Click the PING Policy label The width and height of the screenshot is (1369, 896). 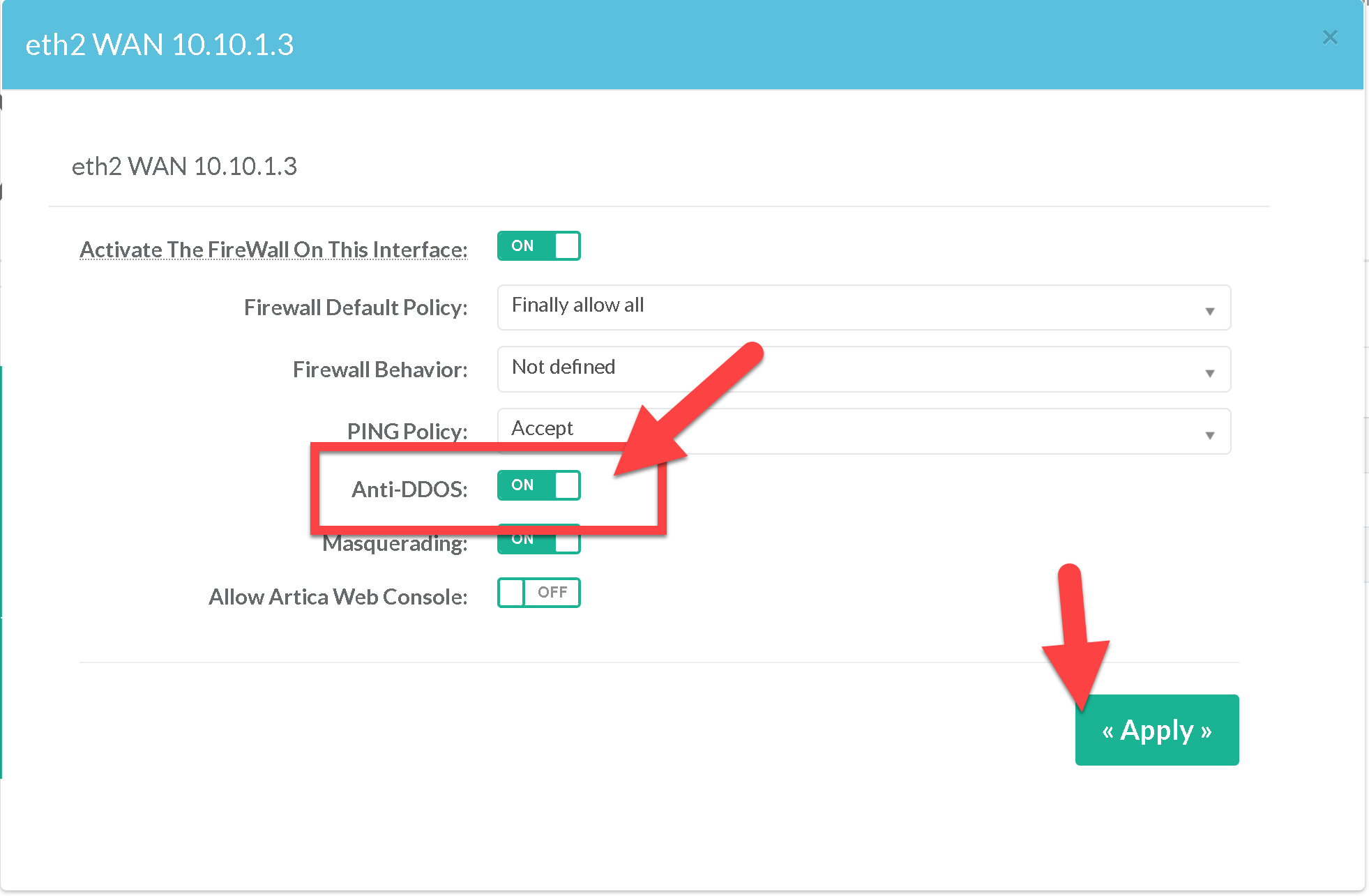coord(407,431)
